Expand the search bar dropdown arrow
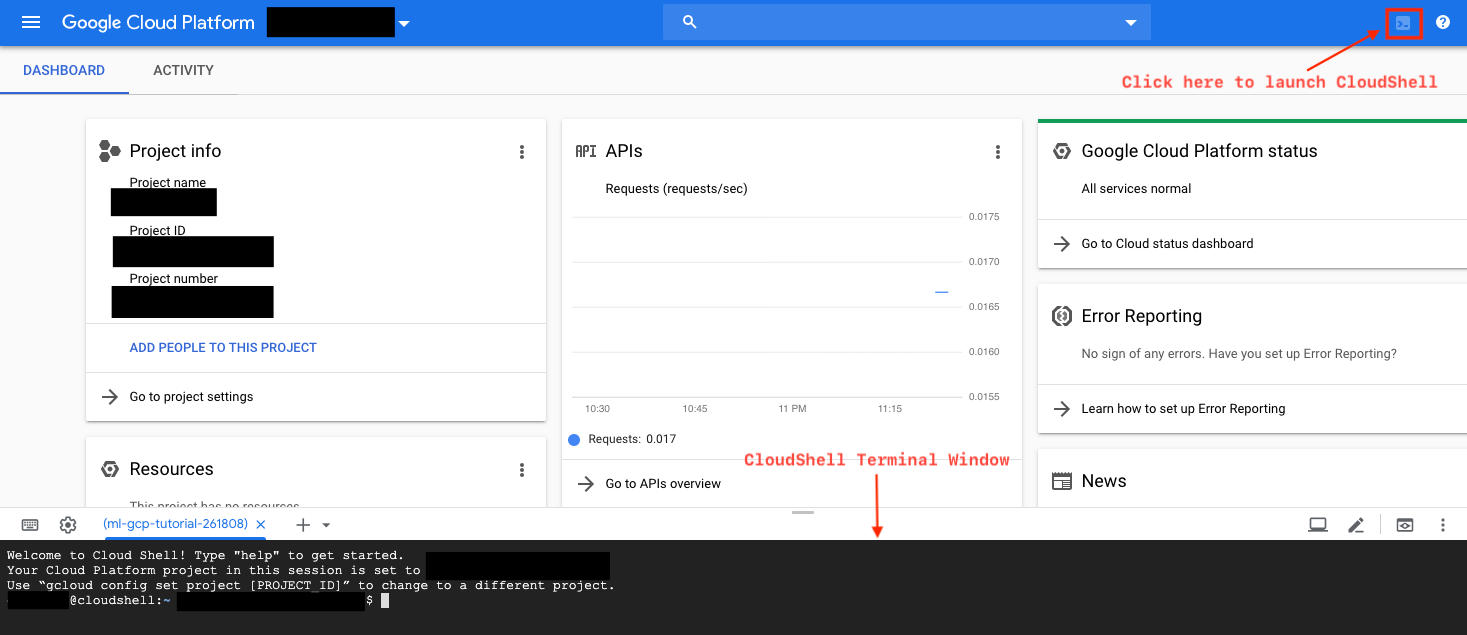The height and width of the screenshot is (635, 1467). tap(1131, 23)
